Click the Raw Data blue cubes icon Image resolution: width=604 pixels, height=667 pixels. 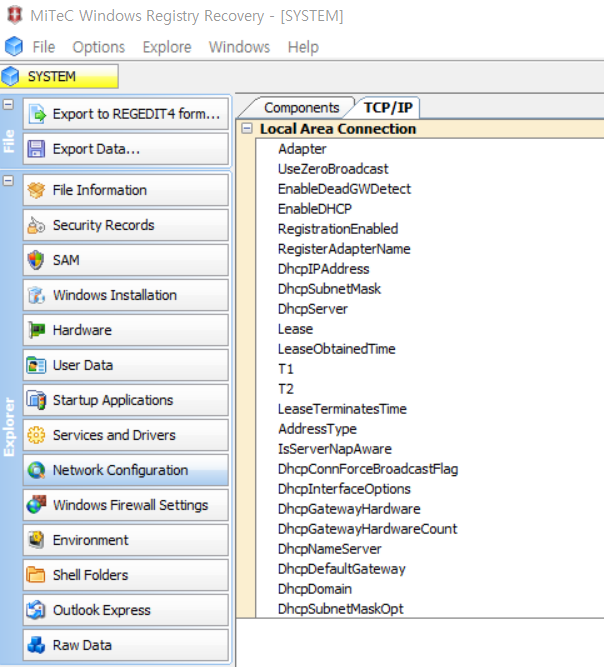36,645
